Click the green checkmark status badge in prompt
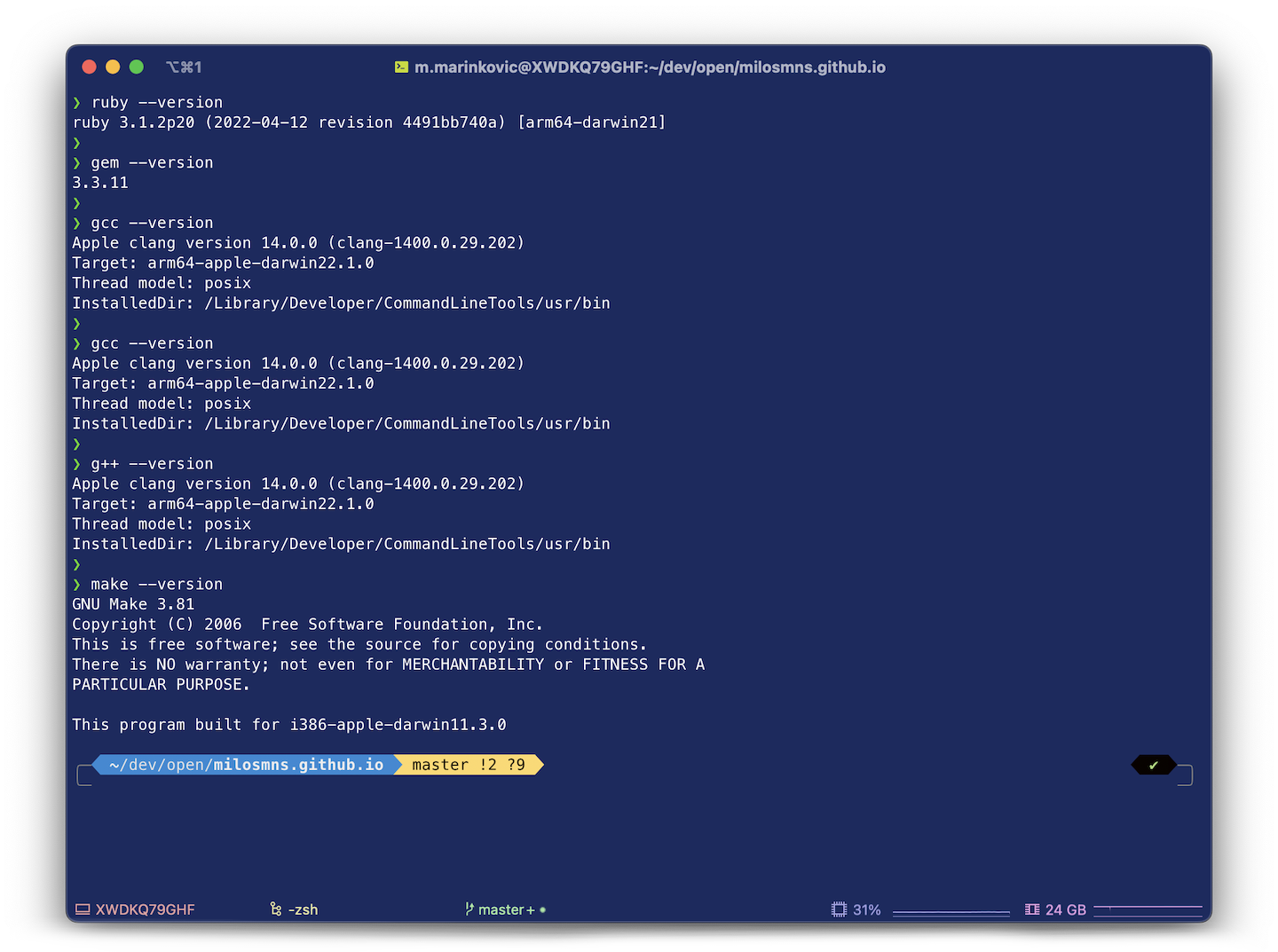 coord(1154,765)
